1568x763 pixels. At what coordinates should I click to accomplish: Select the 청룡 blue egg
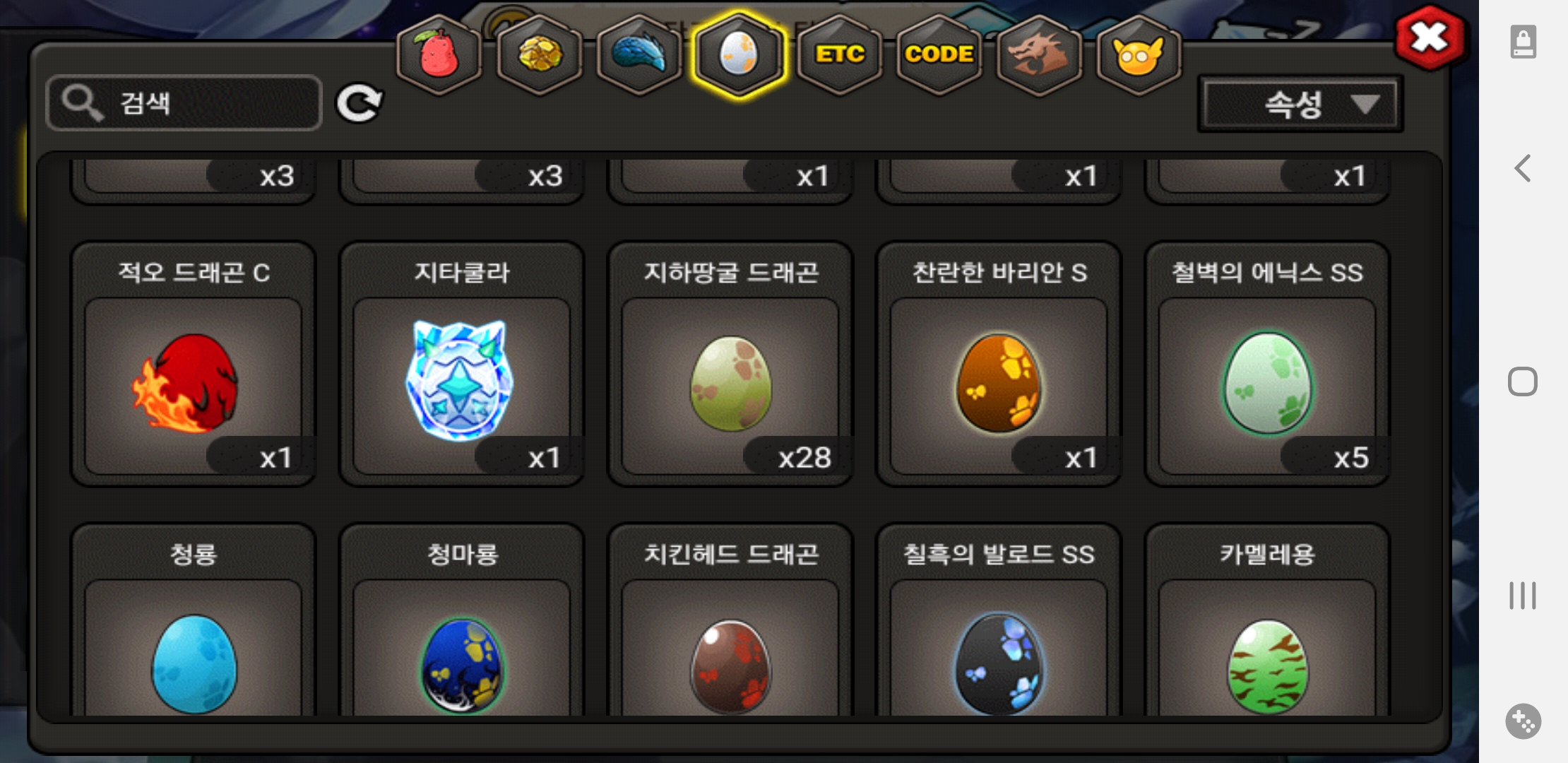coord(193,620)
